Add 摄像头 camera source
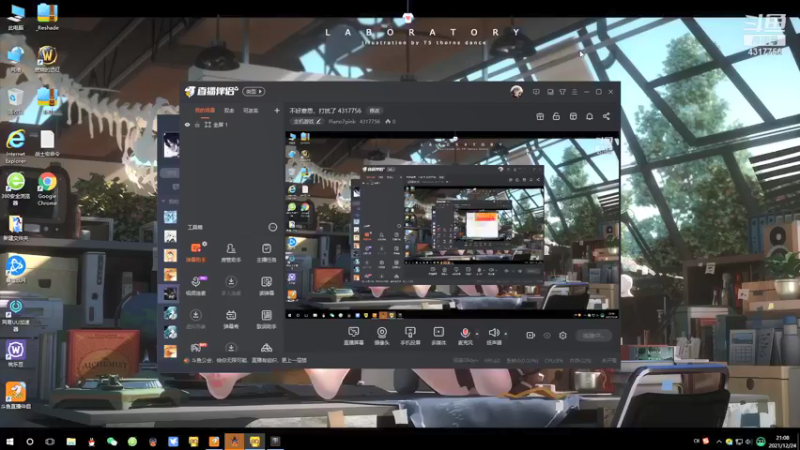Screen dimensions: 800x450 tap(382, 336)
